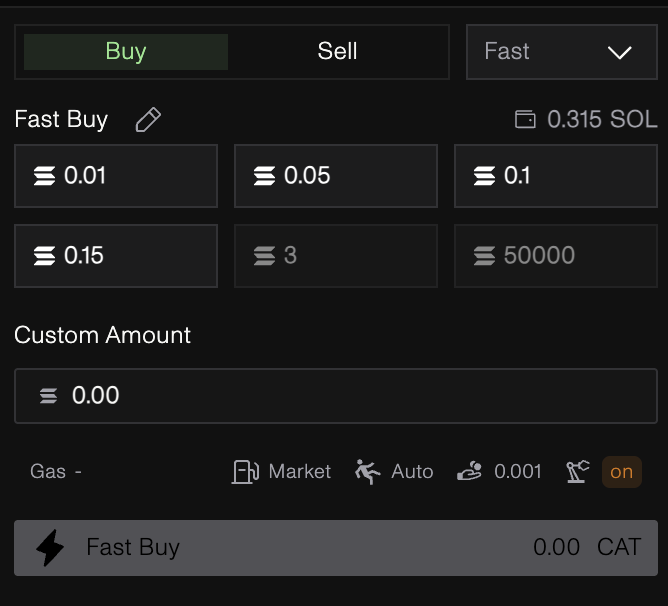Image resolution: width=668 pixels, height=606 pixels.
Task: Switch to the Sell tab
Action: point(337,52)
